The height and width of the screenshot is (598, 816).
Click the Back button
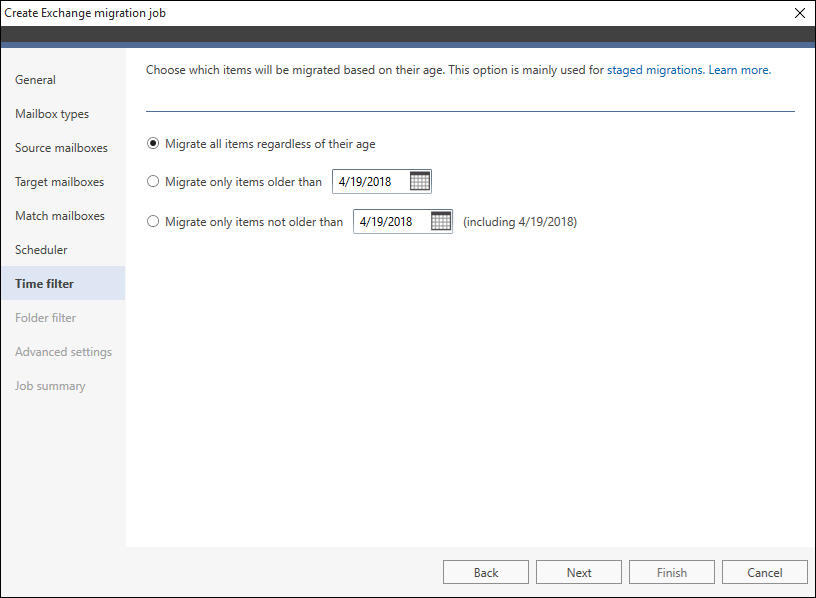coord(486,572)
